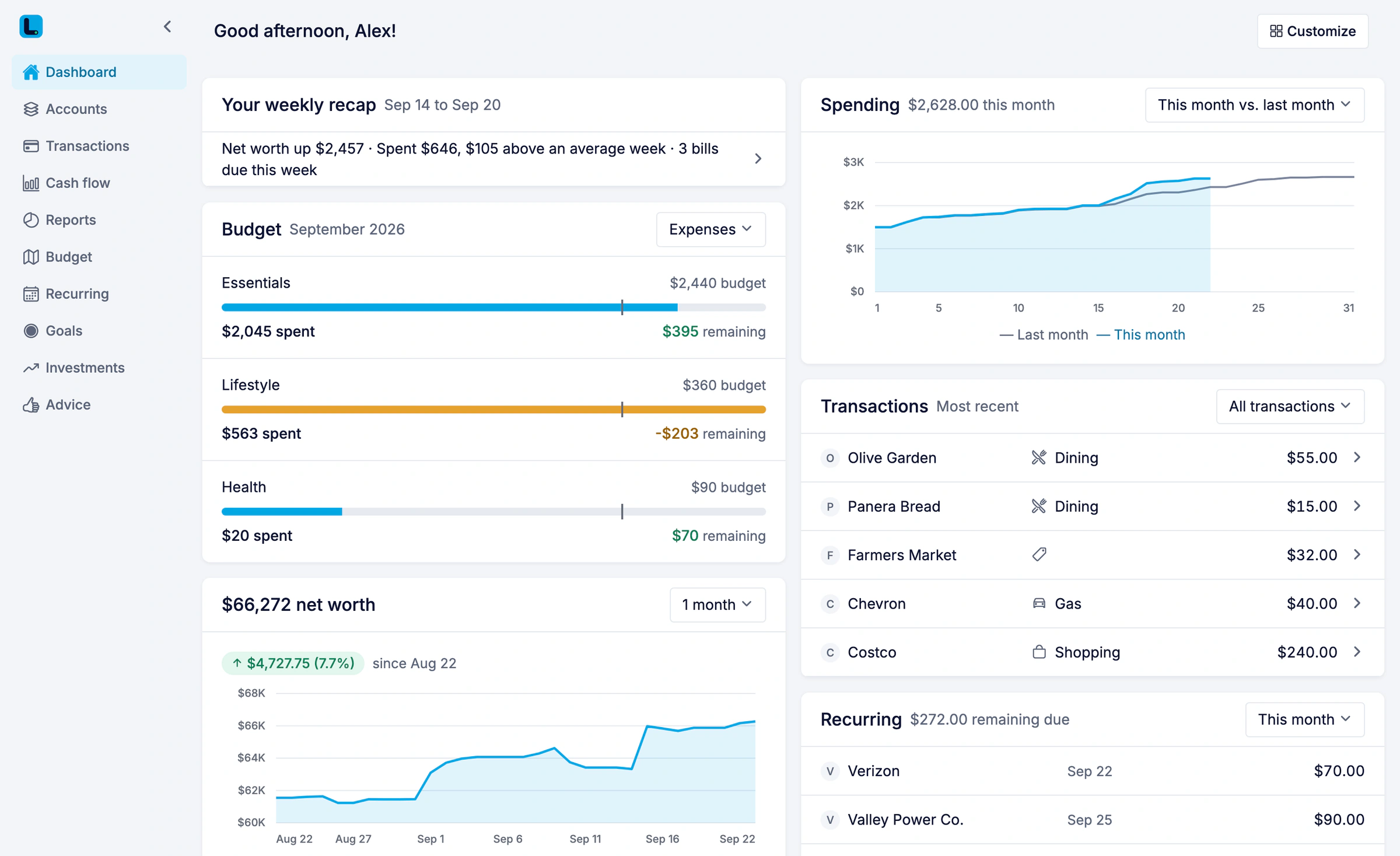Viewport: 1400px width, 856px height.
Task: Click the Dashboard home icon
Action: (x=31, y=72)
